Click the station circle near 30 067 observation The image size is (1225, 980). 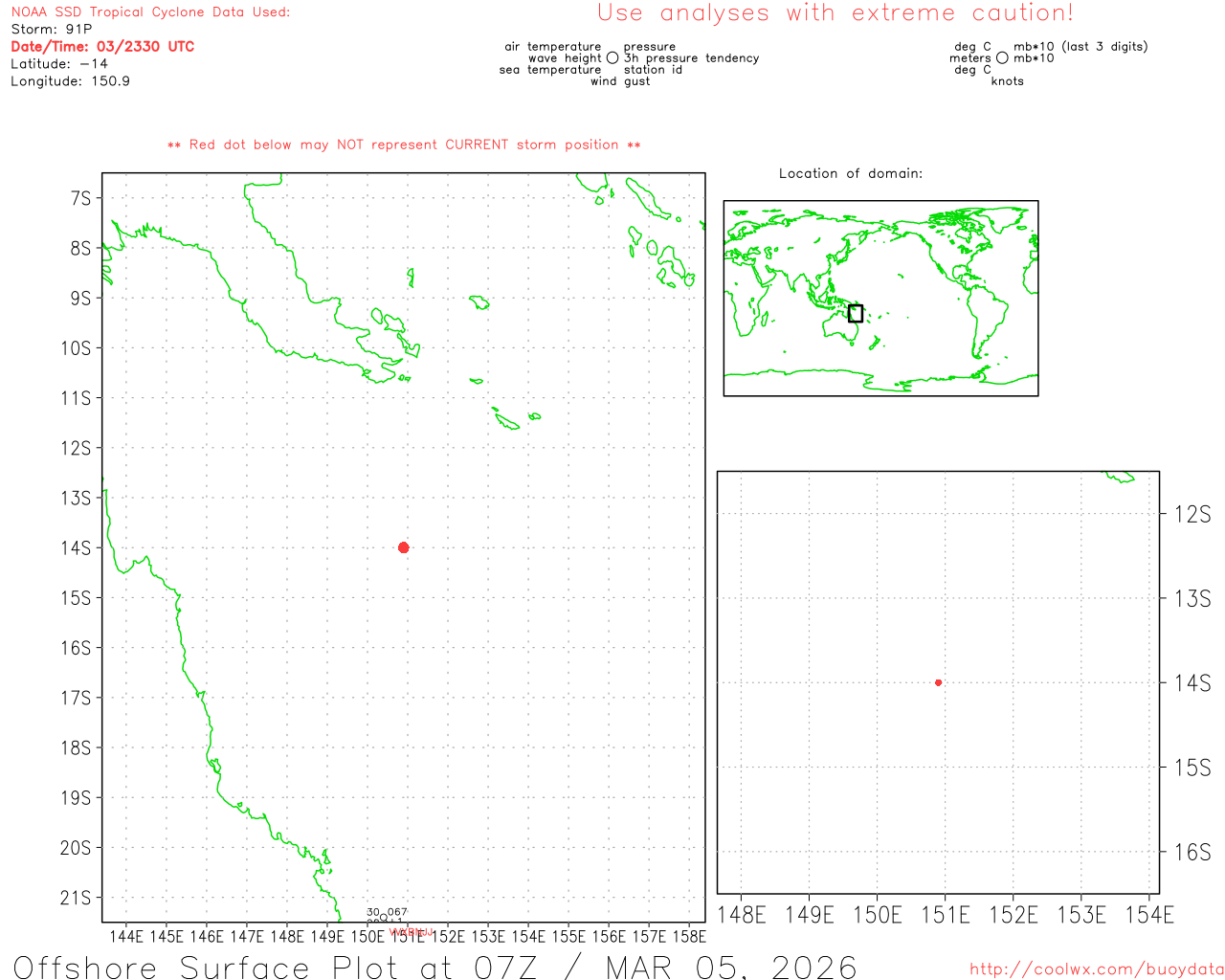click(x=384, y=918)
